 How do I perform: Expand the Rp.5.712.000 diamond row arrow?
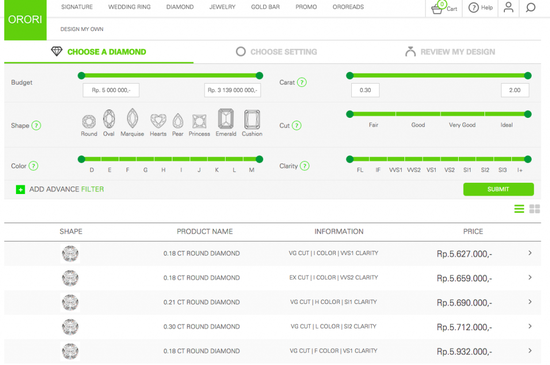click(530, 326)
